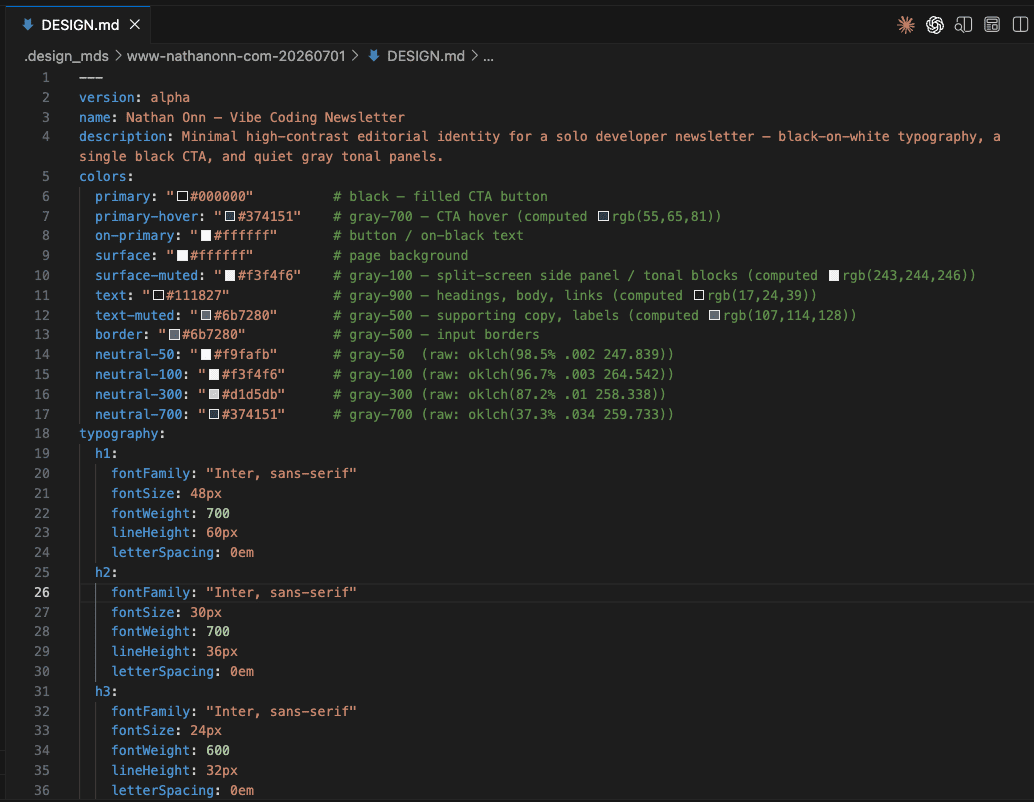Click the "typography:" key

point(122,434)
